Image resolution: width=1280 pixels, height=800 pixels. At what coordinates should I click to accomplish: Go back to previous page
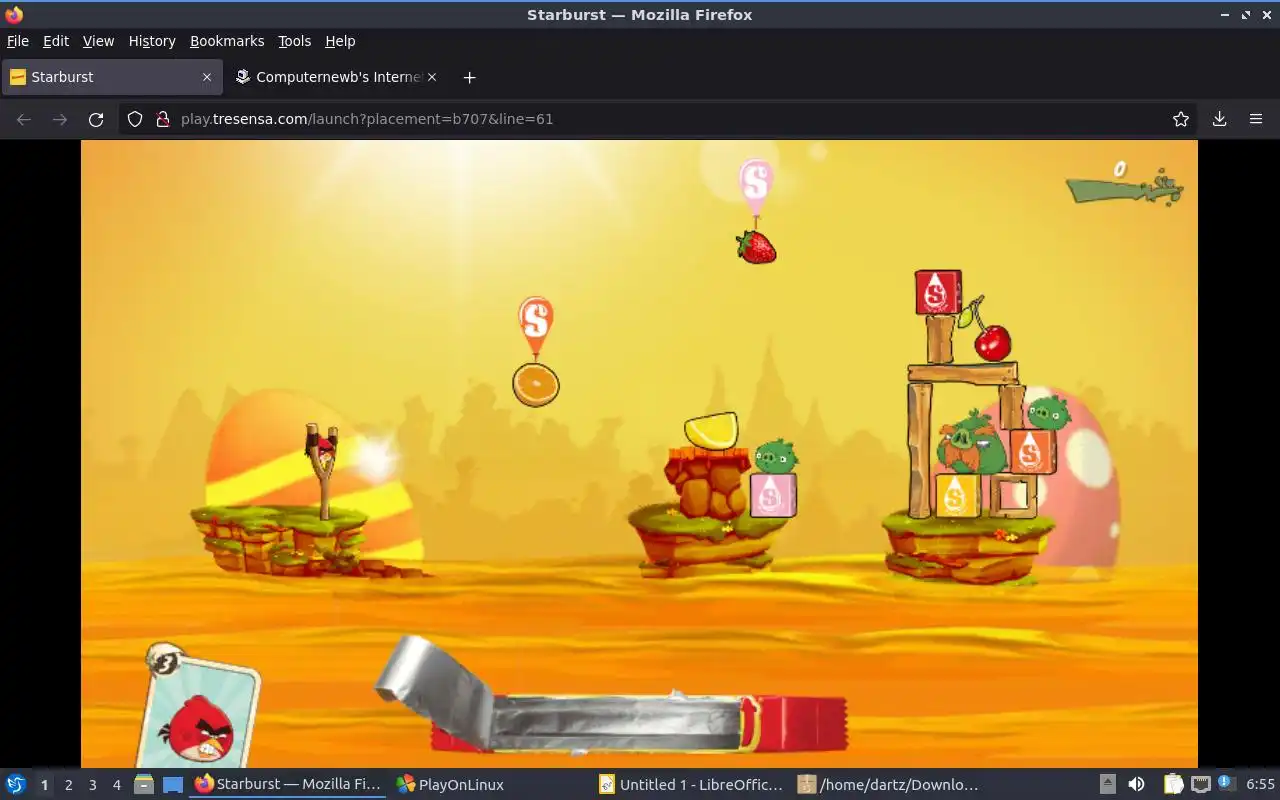(24, 119)
